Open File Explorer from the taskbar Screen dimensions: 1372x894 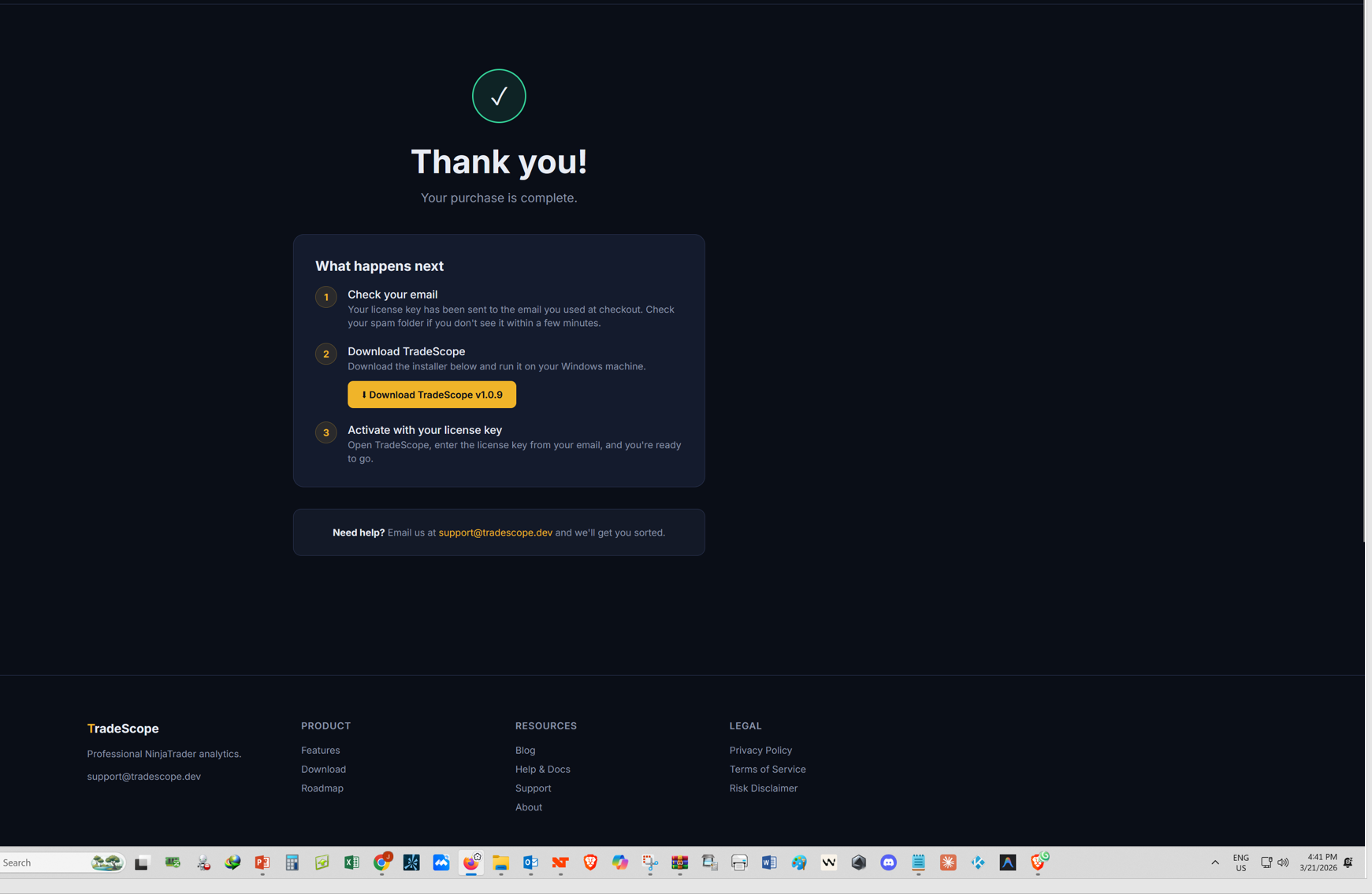pyautogui.click(x=501, y=862)
